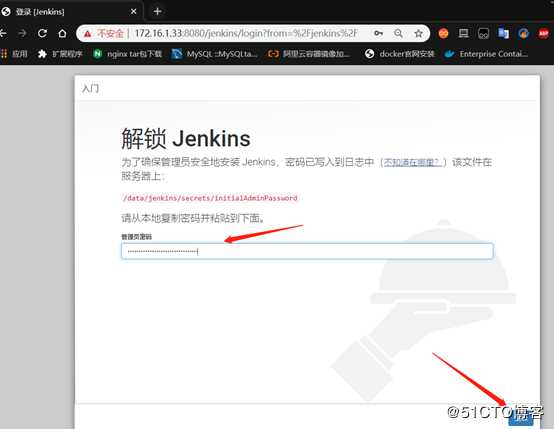The image size is (554, 429).
Task: Click the 解锁 Jenkins heading
Action: point(186,139)
